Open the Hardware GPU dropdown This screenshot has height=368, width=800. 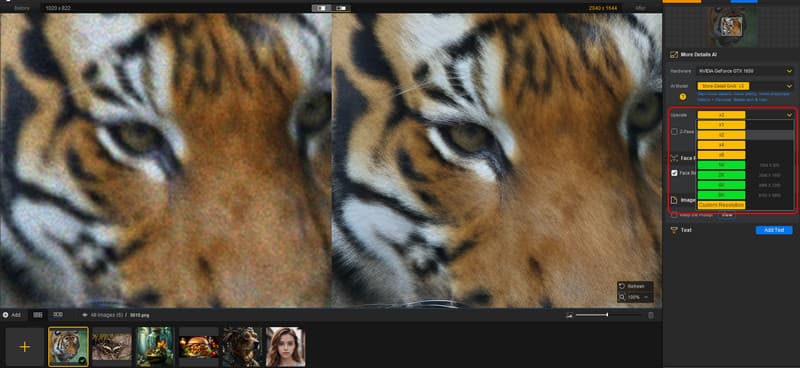coord(745,71)
